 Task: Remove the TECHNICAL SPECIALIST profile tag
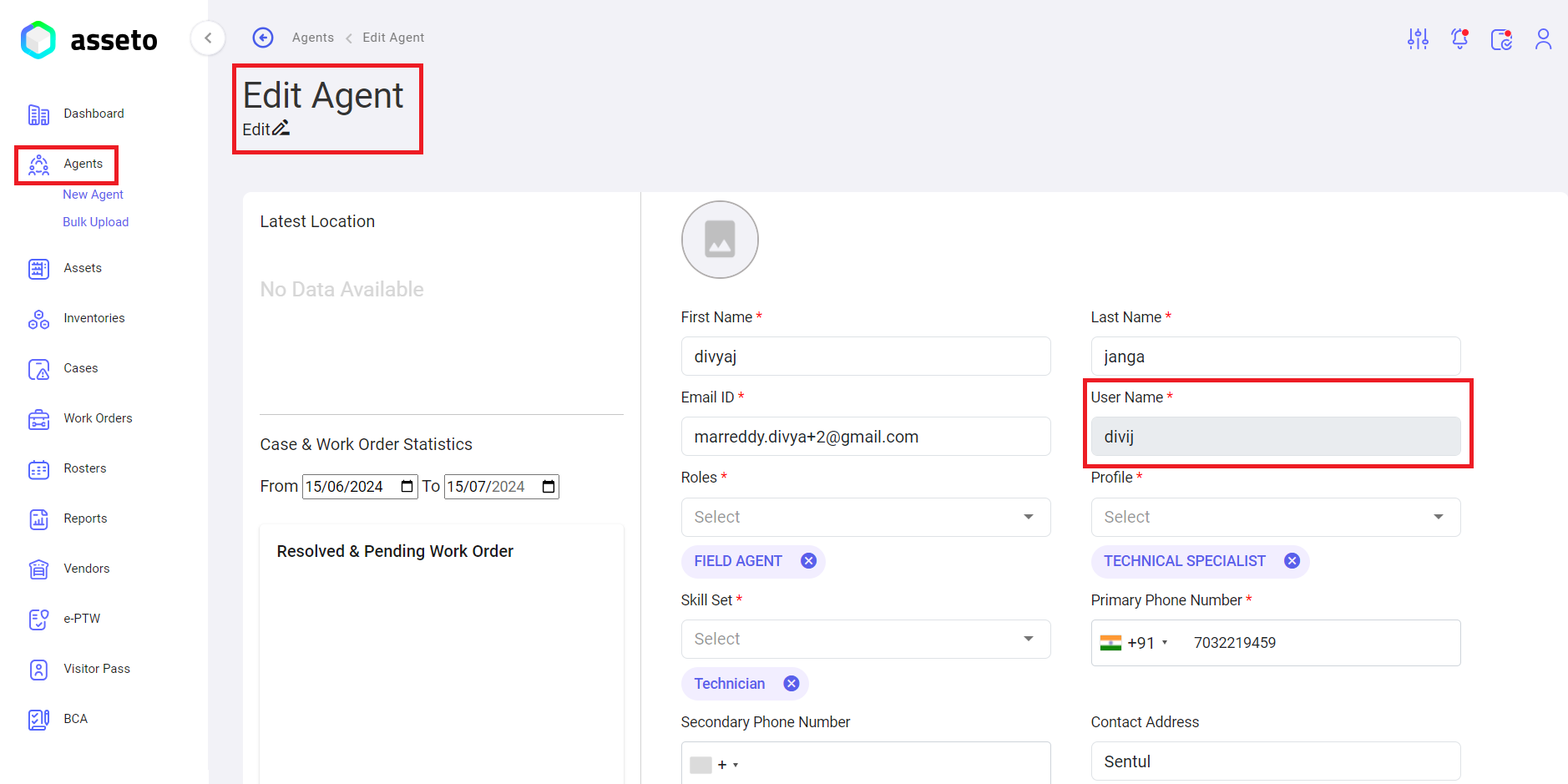1292,561
